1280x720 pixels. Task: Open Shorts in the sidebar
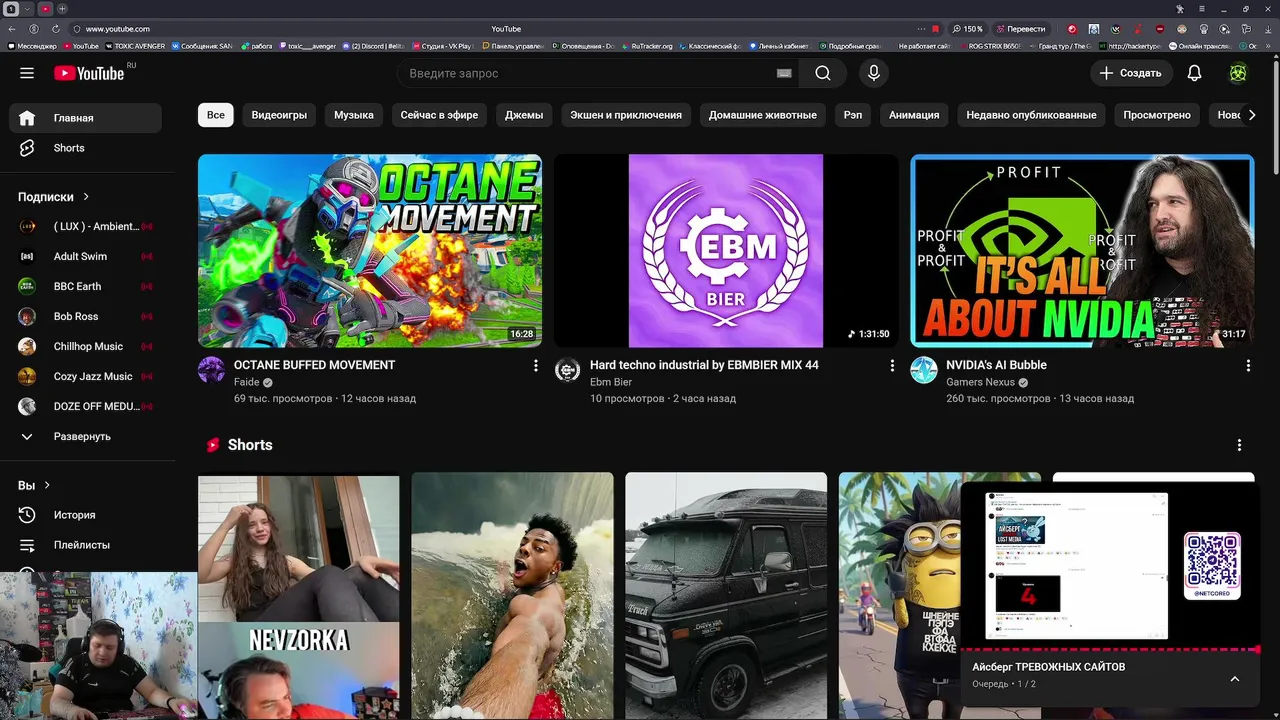point(86,148)
